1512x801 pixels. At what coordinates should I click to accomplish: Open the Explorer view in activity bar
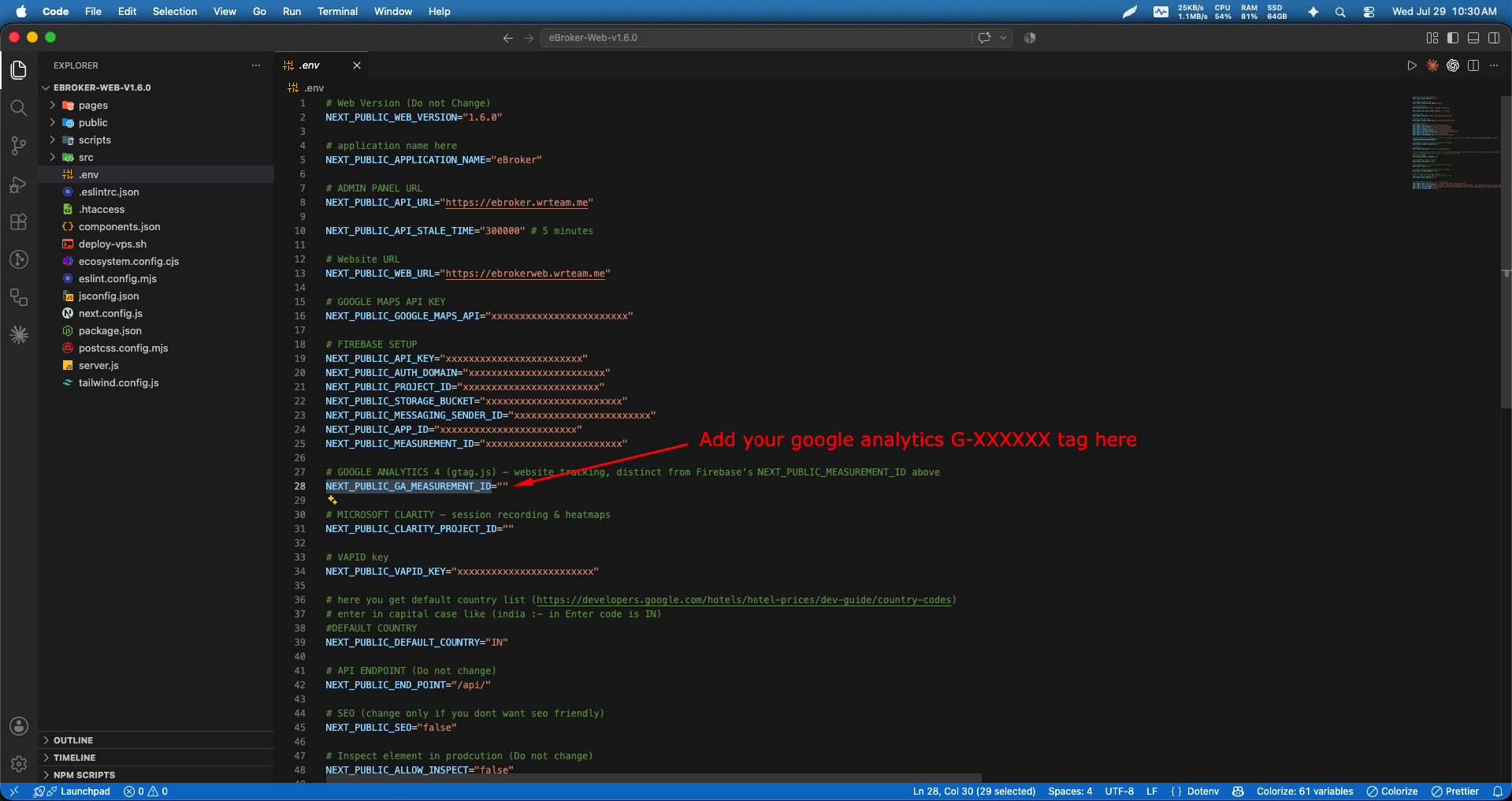(x=19, y=69)
